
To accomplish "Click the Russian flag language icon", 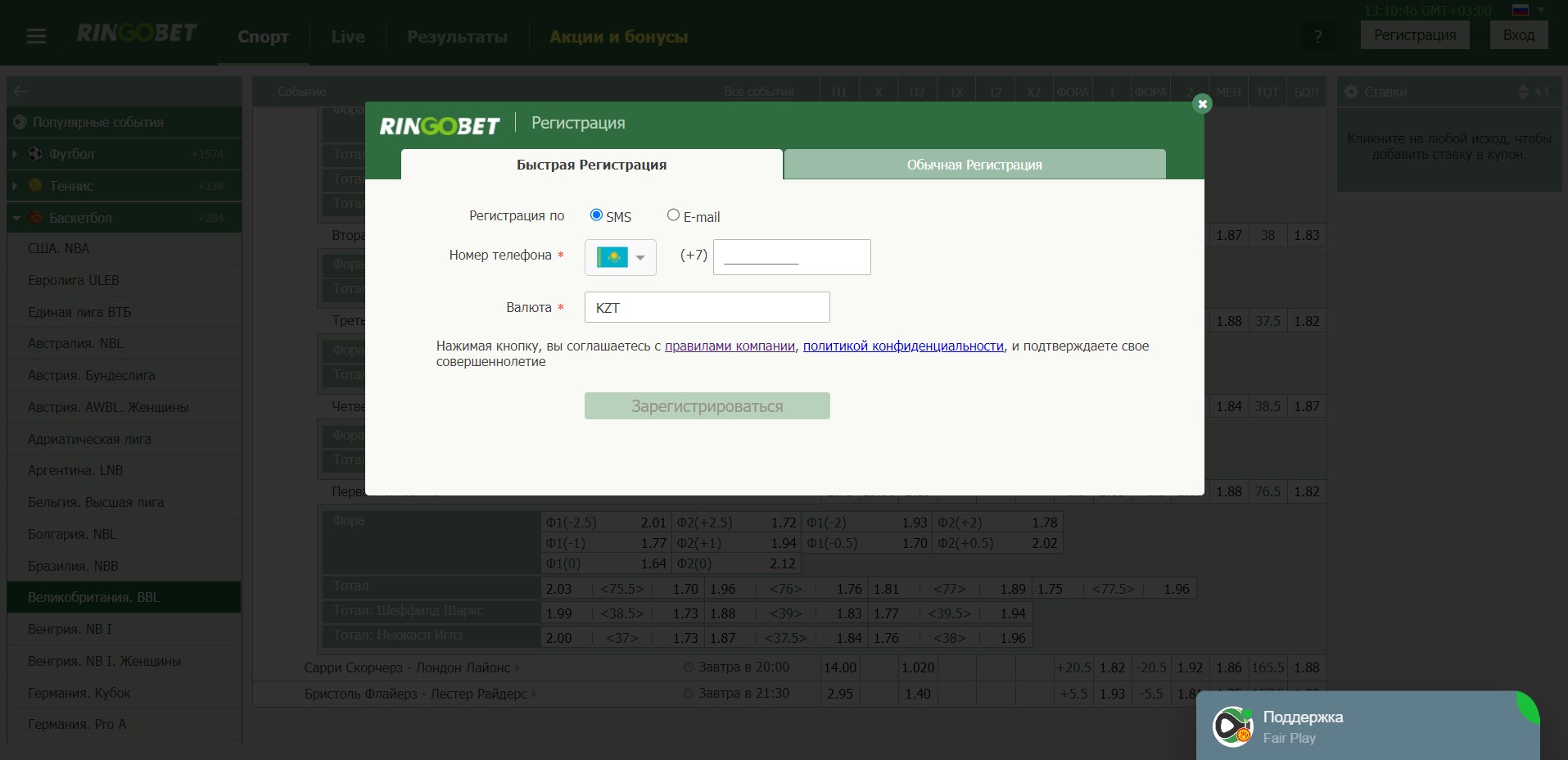I will tap(1521, 11).
